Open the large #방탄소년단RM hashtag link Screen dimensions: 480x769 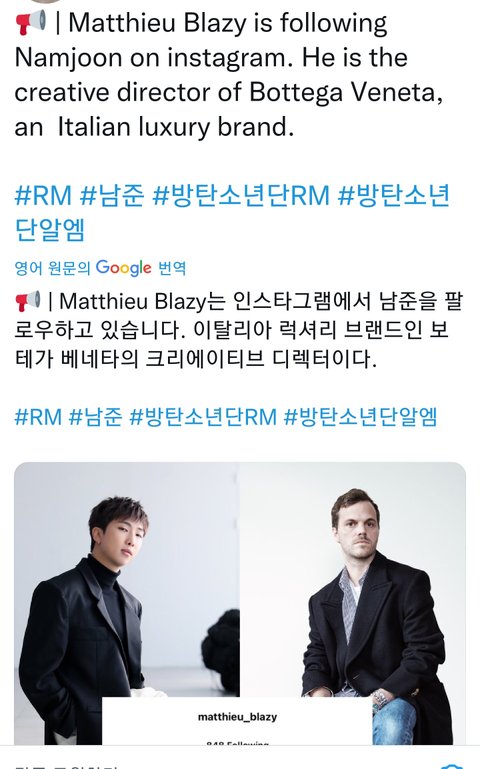tap(241, 195)
